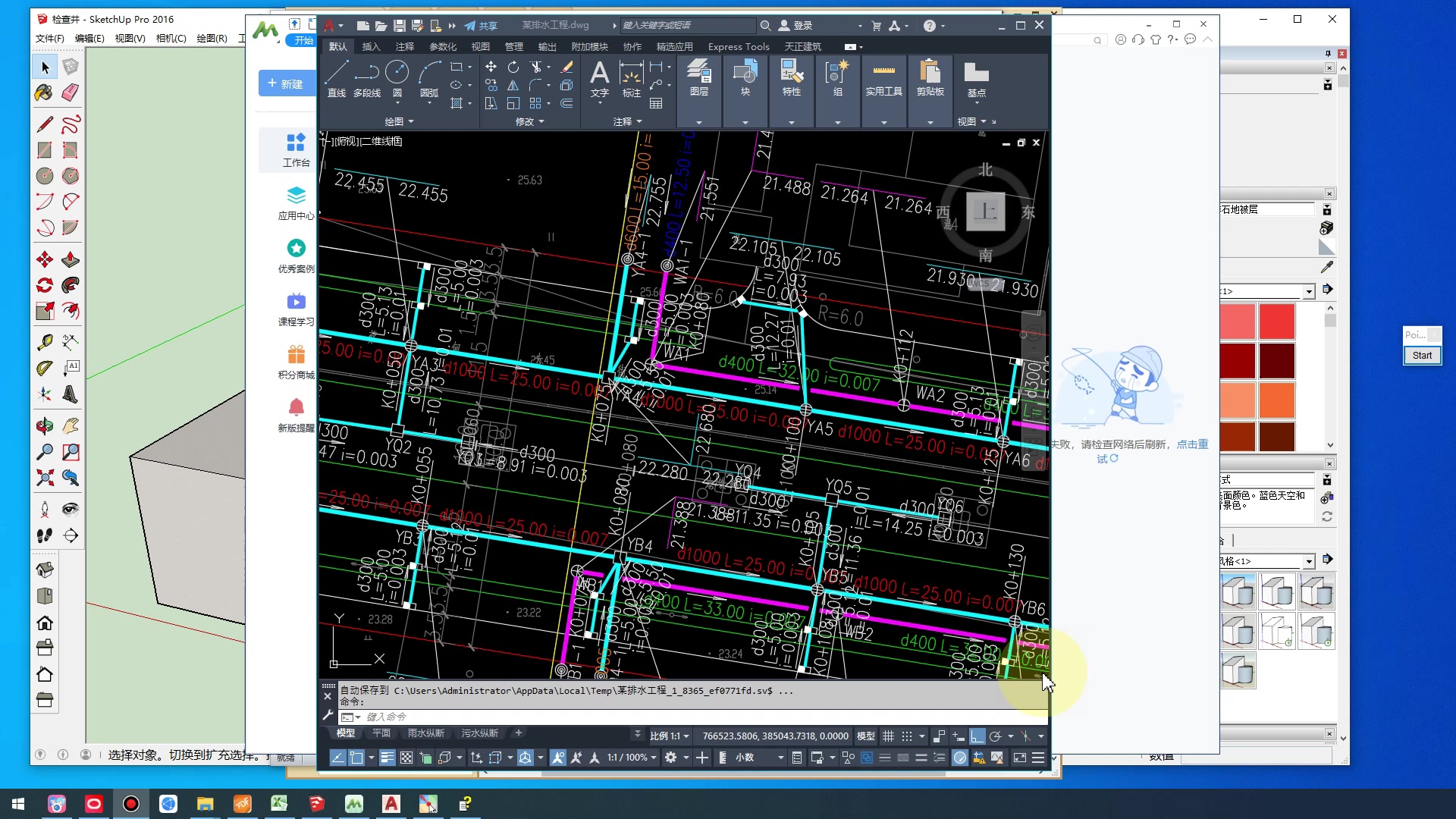Viewport: 1456px width, 819px height.
Task: Open 应用中心 in the sidebar
Action: click(x=296, y=202)
